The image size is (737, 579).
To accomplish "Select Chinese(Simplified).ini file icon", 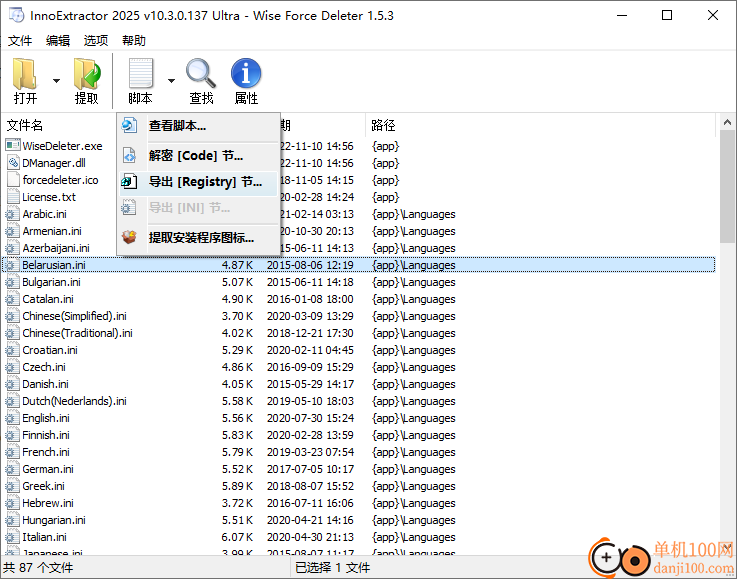I will tap(13, 316).
